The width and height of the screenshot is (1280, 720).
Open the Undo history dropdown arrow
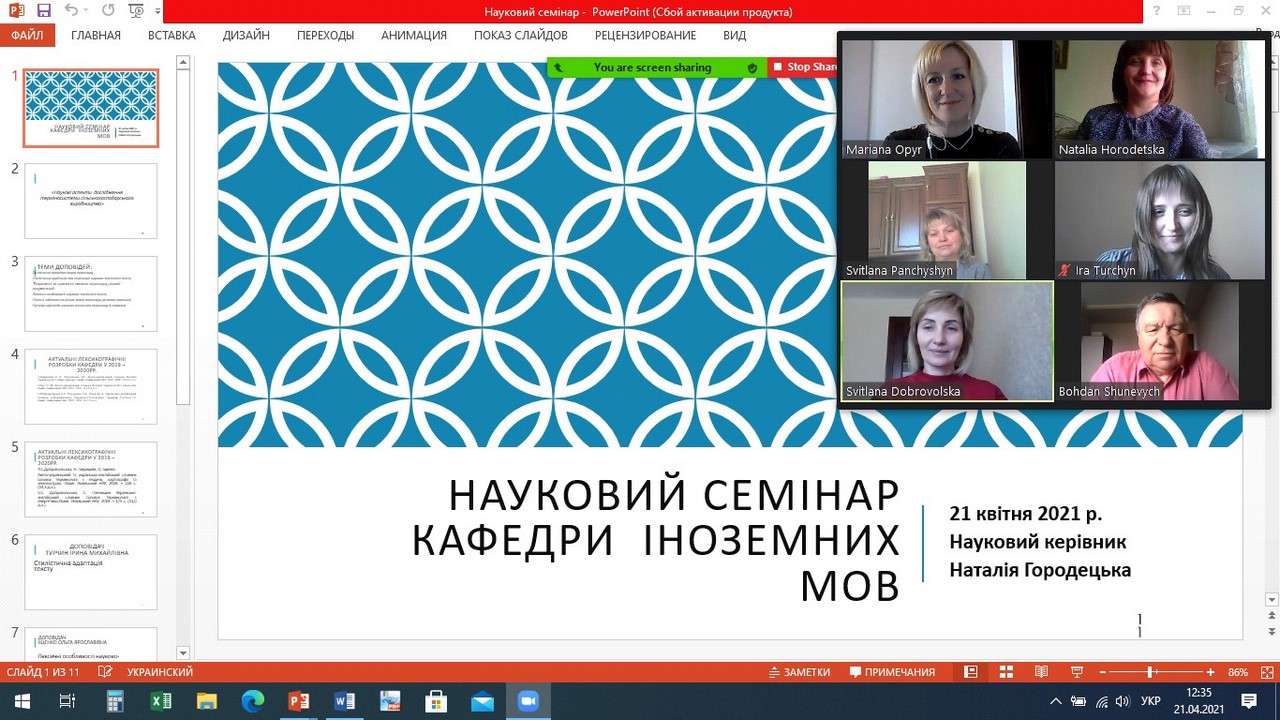click(x=85, y=11)
